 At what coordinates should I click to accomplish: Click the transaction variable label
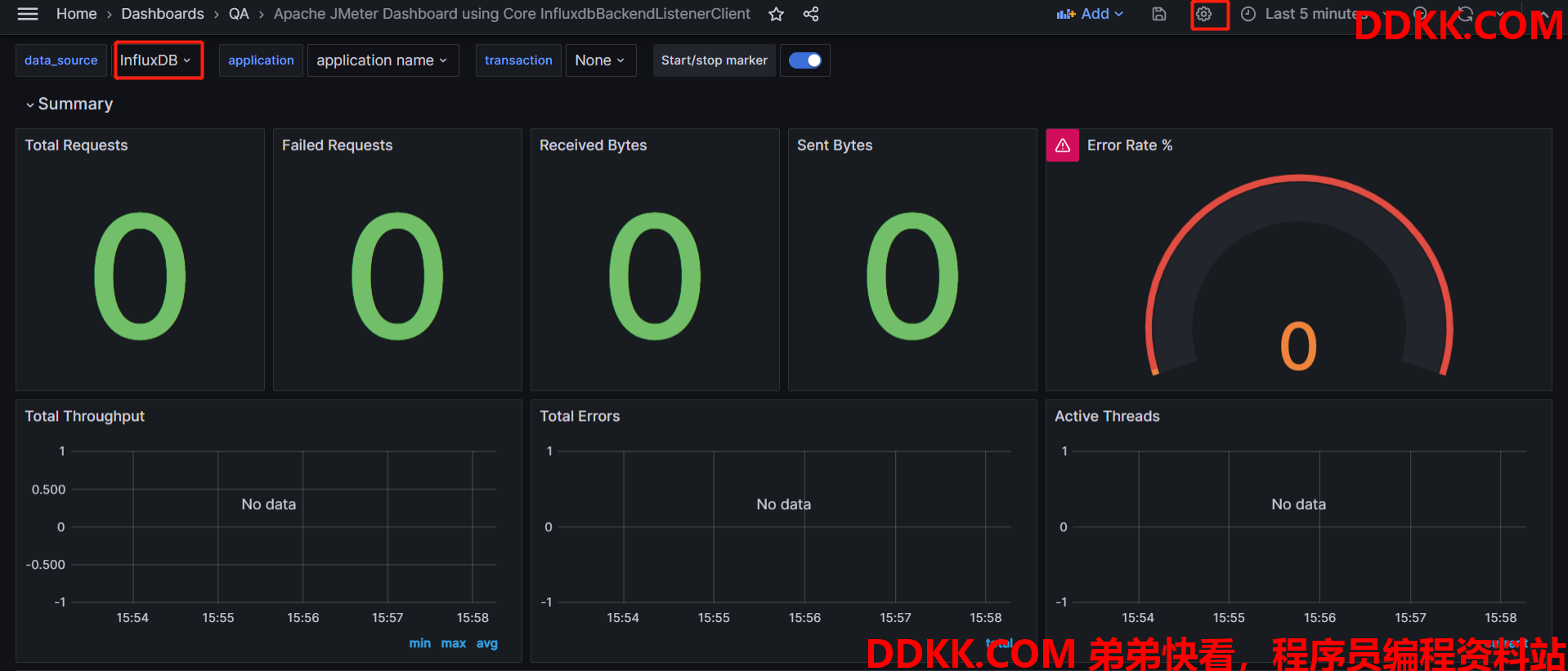pos(518,60)
